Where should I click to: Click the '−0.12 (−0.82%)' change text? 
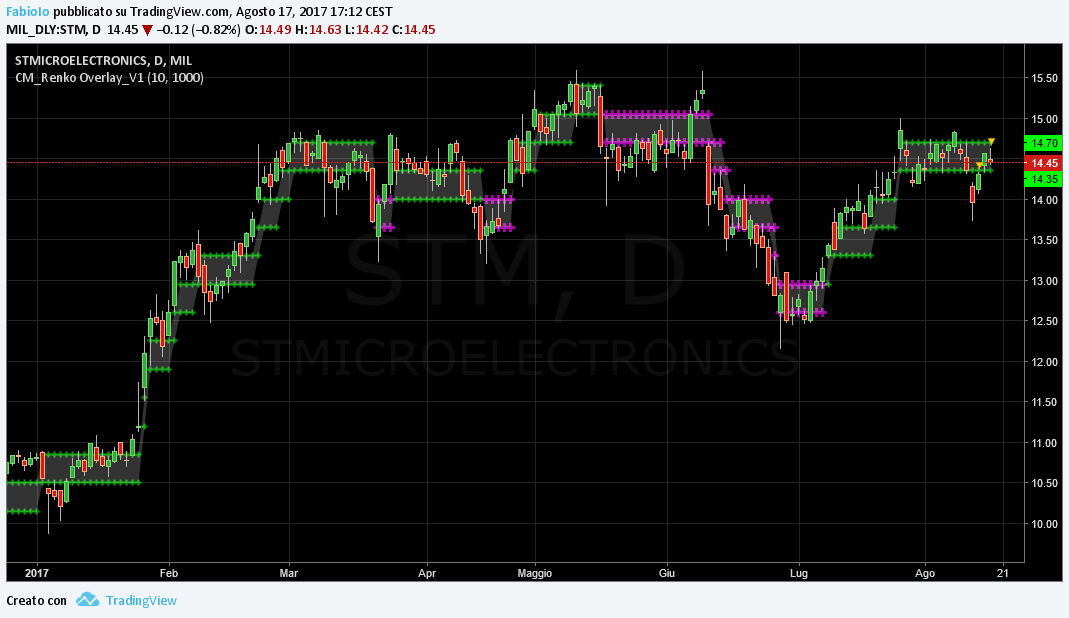pyautogui.click(x=198, y=30)
